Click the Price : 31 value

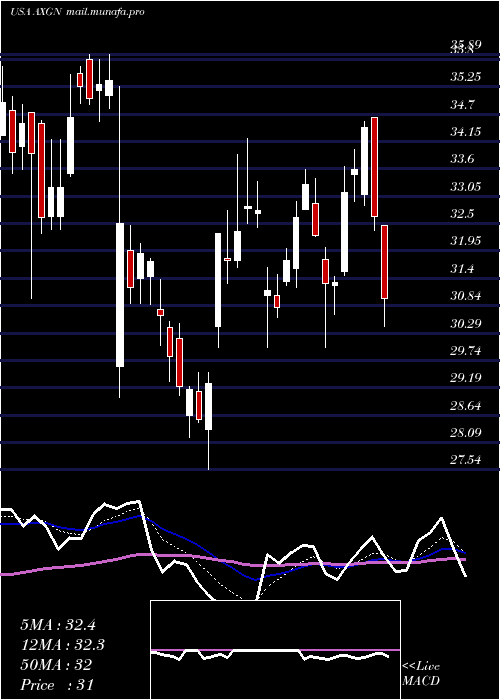(57, 684)
